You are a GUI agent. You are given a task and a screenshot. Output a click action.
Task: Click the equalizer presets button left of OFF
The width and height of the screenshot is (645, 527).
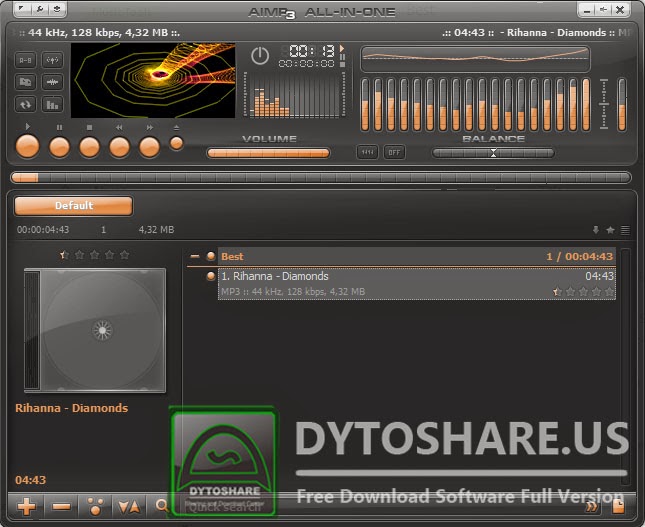point(367,152)
